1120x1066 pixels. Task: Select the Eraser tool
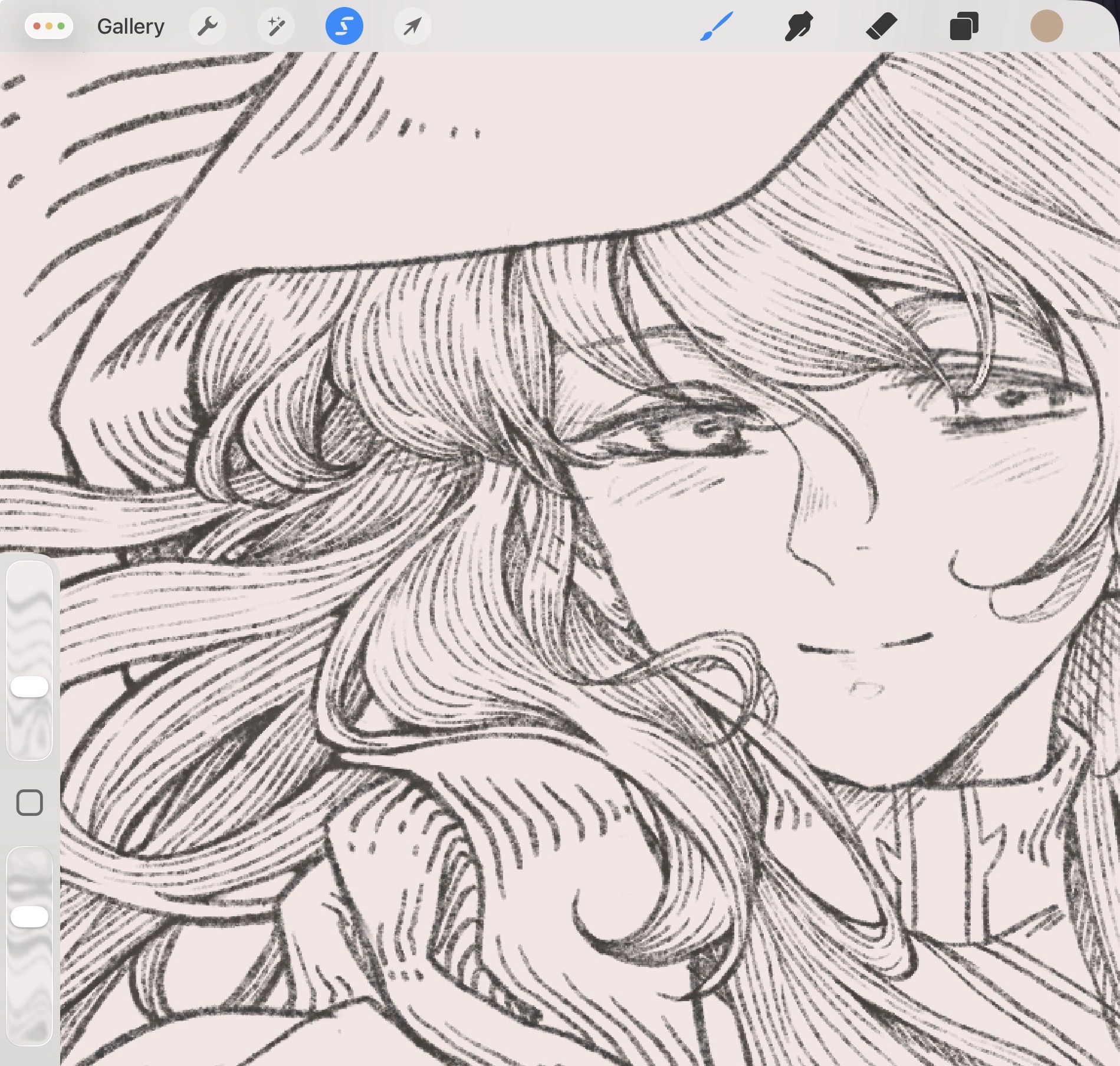tap(881, 27)
